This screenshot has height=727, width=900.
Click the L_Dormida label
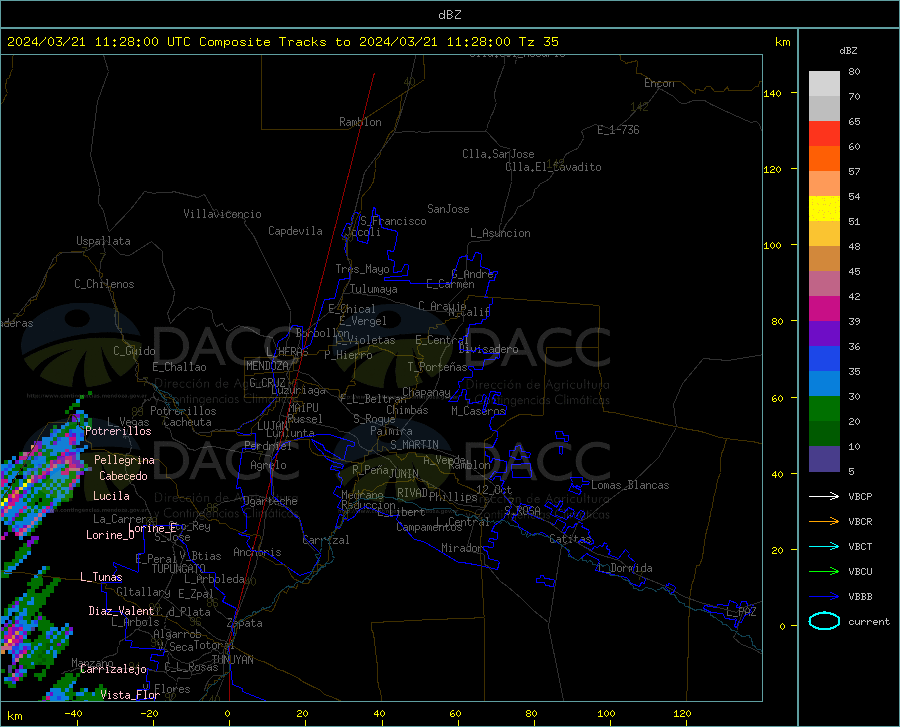pyautogui.click(x=624, y=568)
